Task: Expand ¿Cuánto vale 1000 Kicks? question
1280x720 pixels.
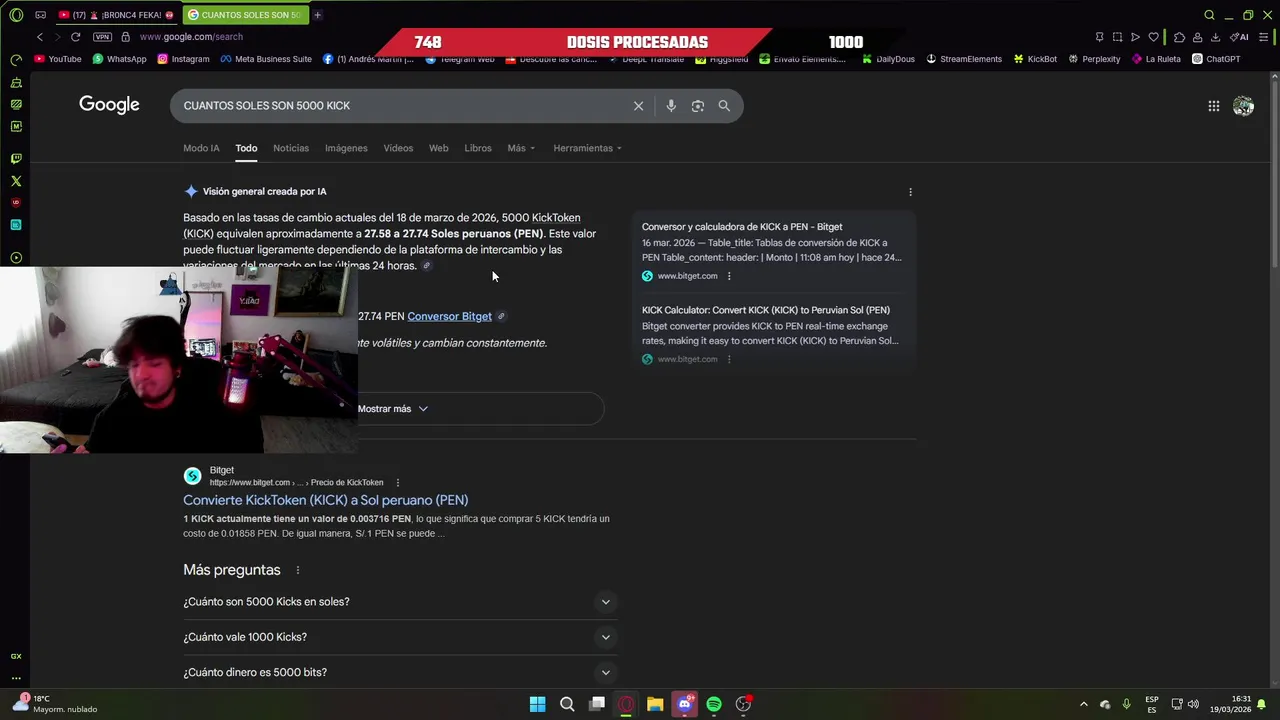Action: tap(398, 637)
